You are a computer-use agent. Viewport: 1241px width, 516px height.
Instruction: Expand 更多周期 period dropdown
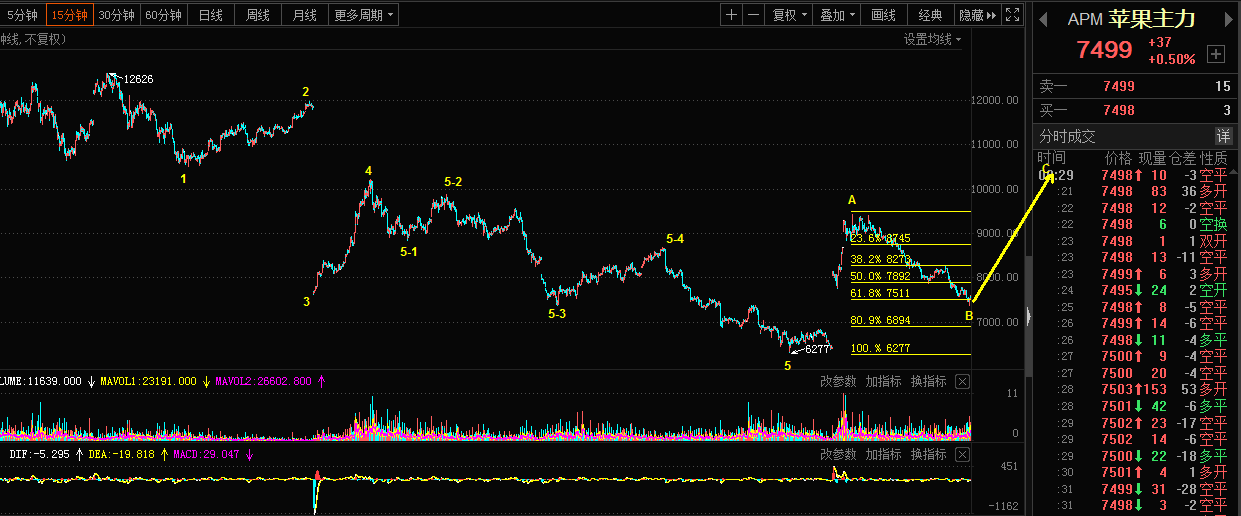coord(364,15)
